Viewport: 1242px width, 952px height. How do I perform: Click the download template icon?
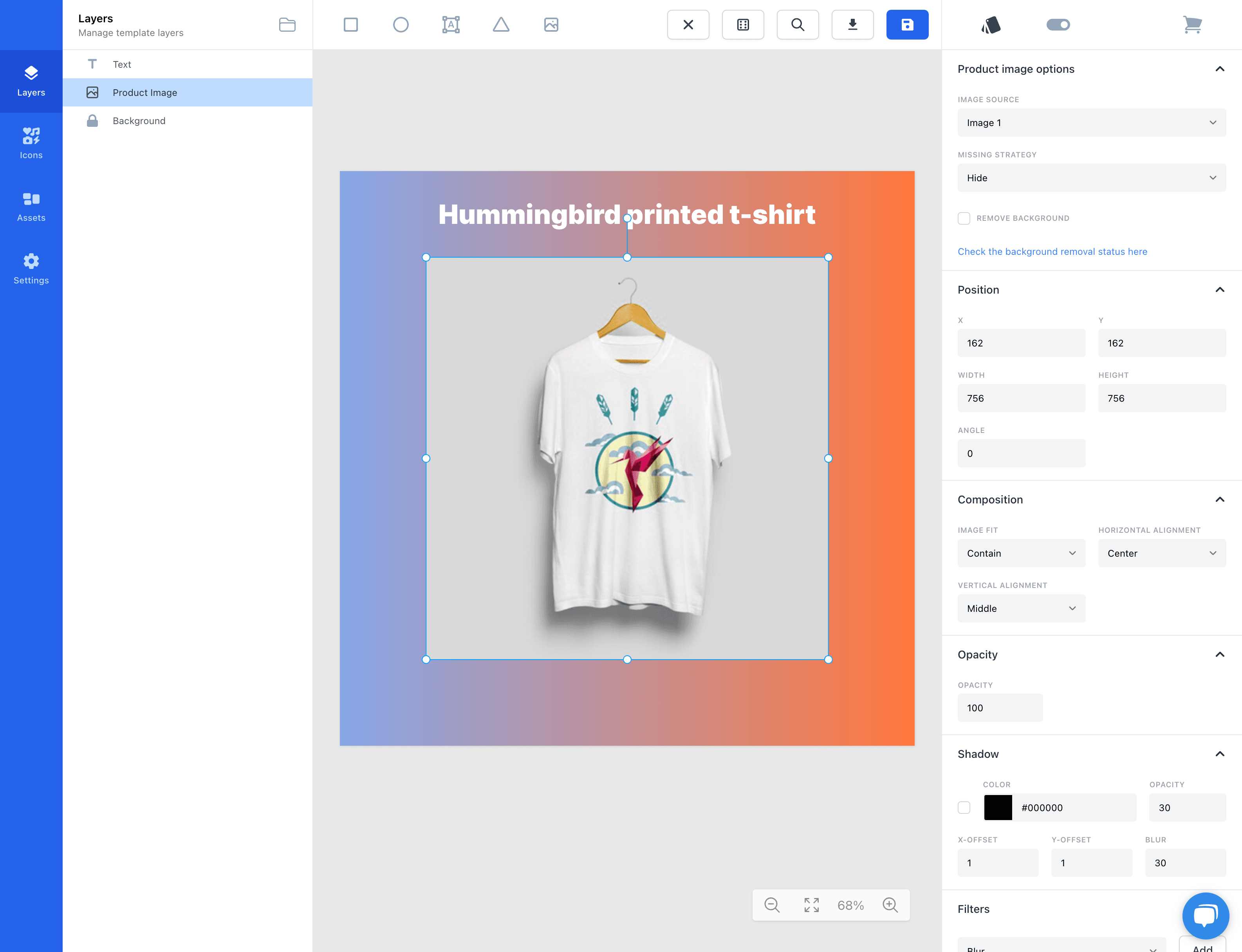(x=852, y=24)
